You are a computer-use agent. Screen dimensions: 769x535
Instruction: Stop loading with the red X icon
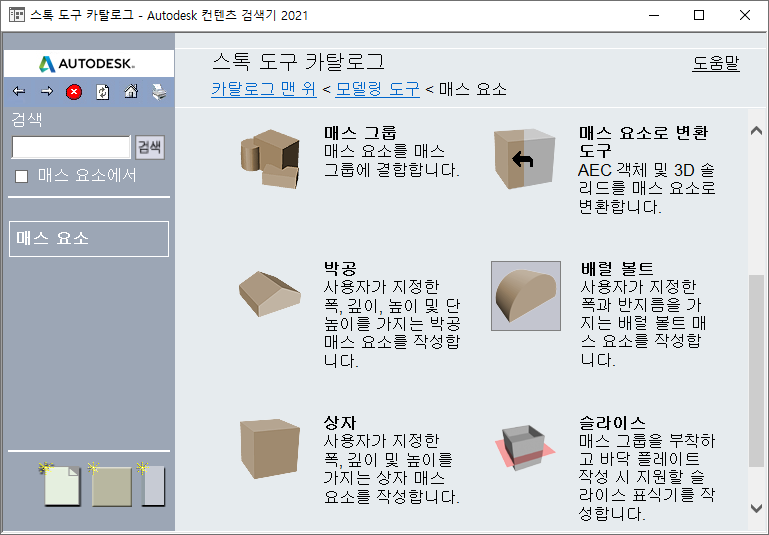coord(74,92)
